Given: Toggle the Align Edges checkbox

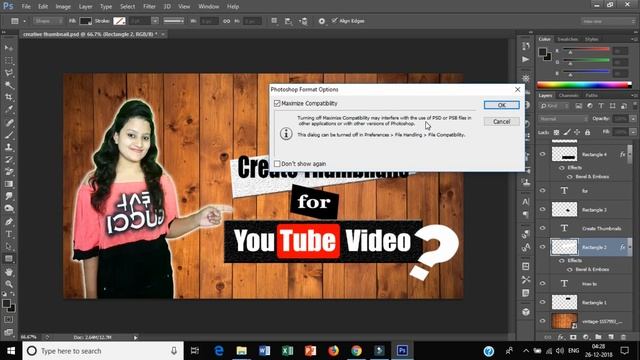Looking at the screenshot, I should [x=335, y=20].
